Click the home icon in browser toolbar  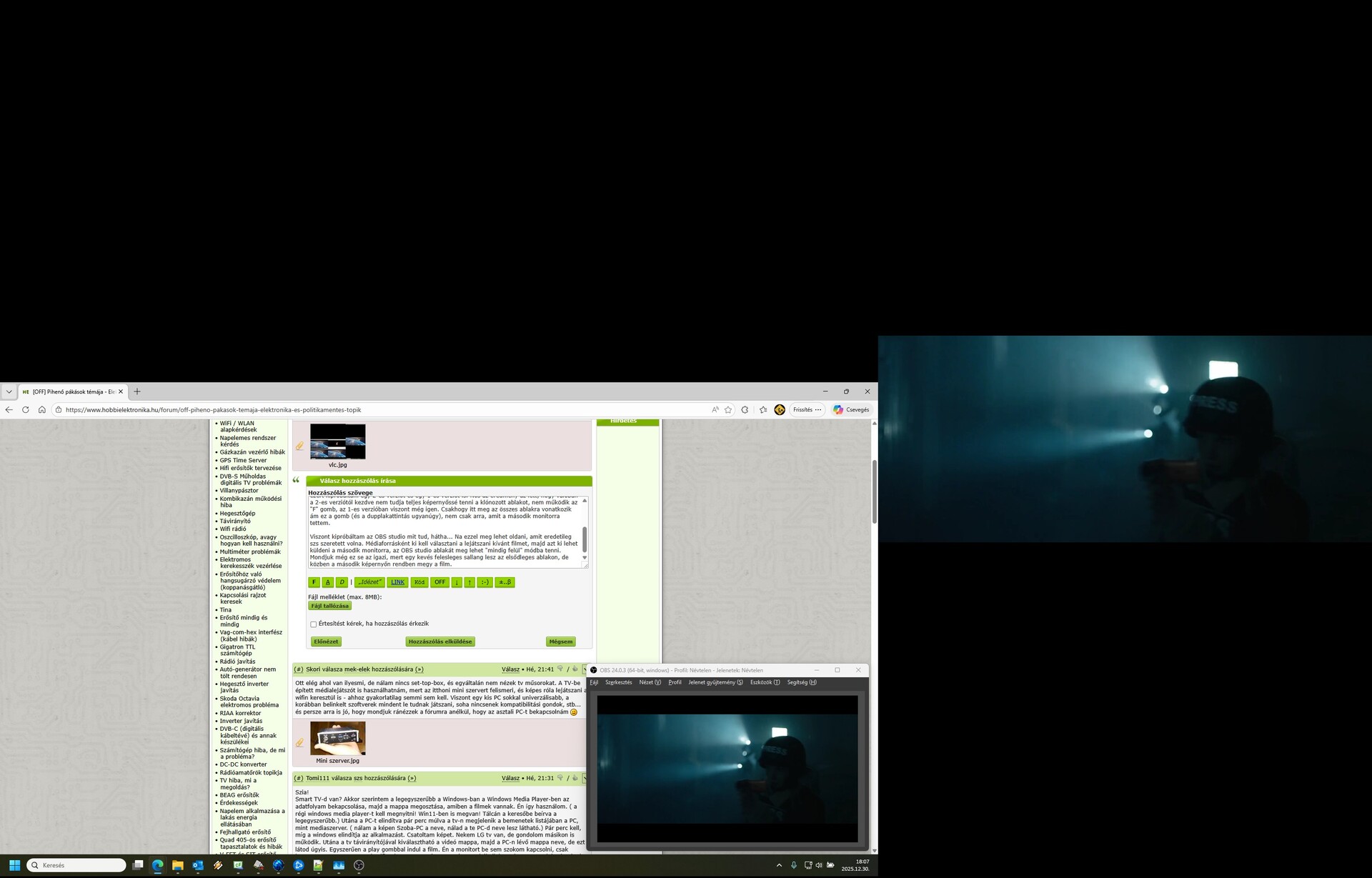click(42, 410)
